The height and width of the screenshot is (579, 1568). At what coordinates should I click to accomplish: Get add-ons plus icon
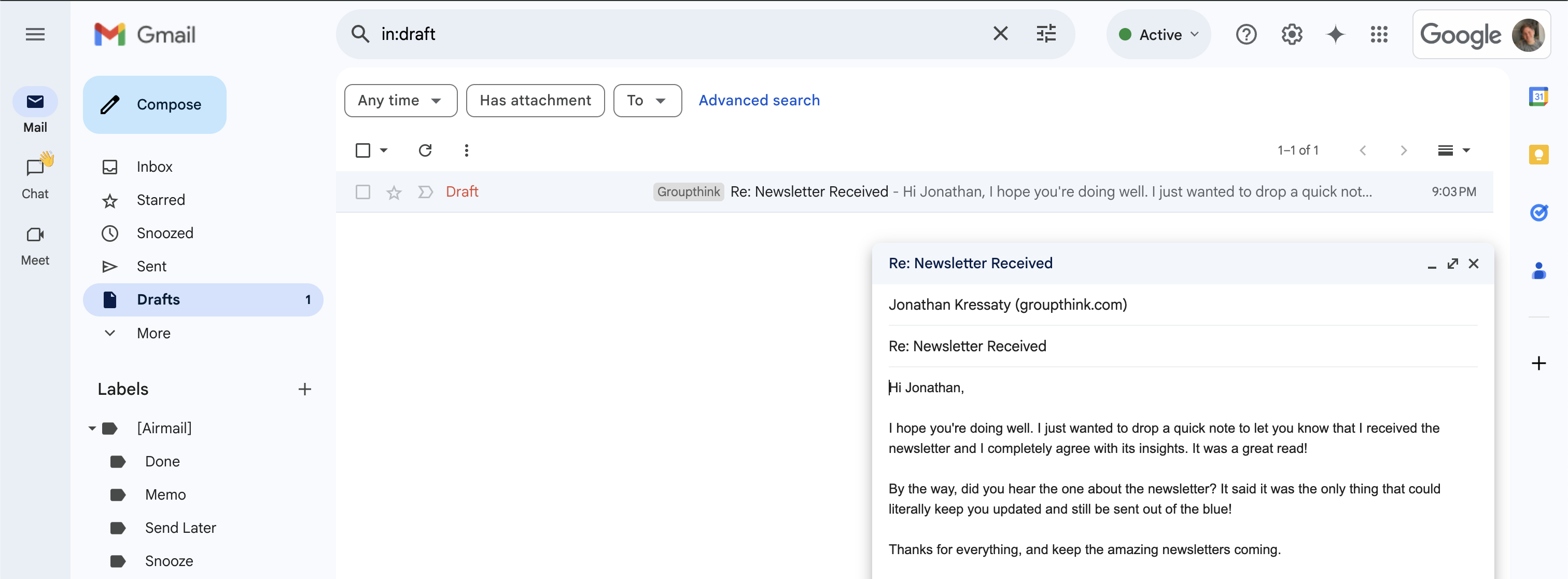1538,364
